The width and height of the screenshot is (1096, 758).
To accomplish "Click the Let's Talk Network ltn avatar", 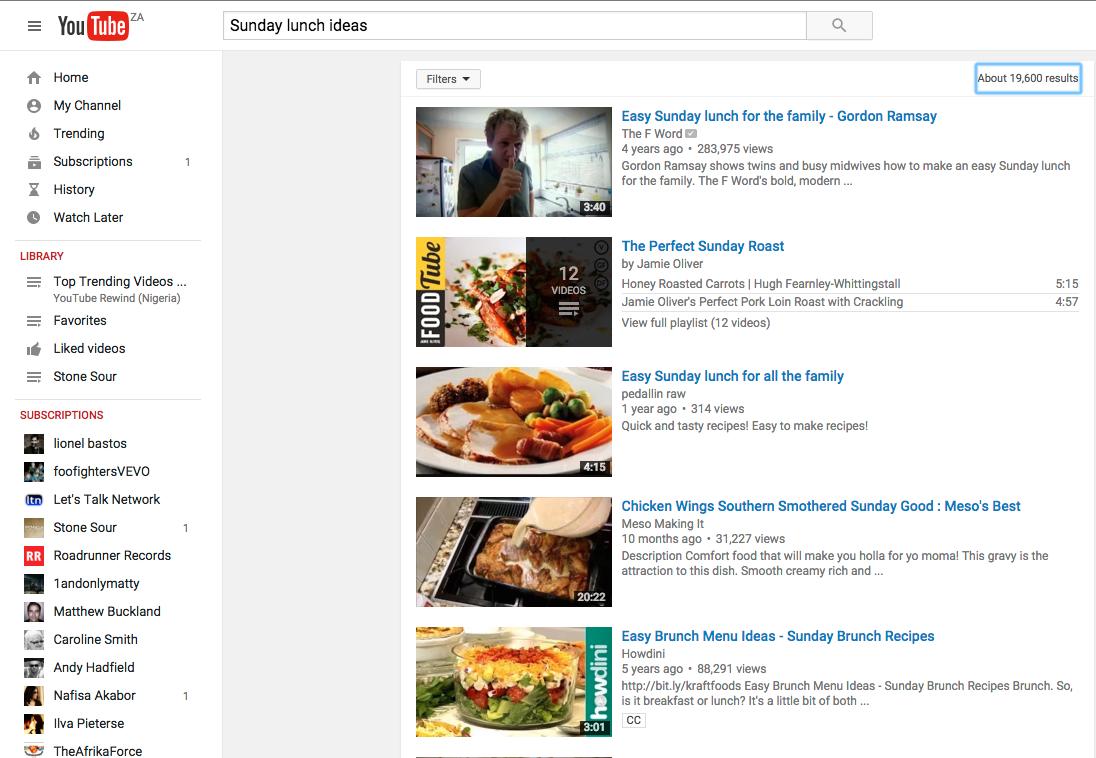I will coord(34,499).
